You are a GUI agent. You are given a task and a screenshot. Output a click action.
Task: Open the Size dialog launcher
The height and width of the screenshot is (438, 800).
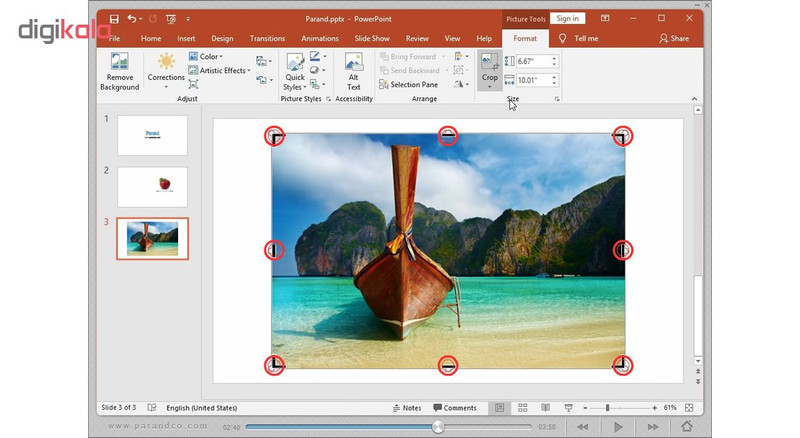click(557, 99)
